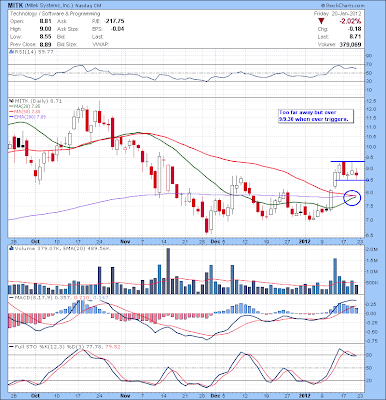Click the EPS value -0.04
The image size is (386, 400).
[x=117, y=29]
